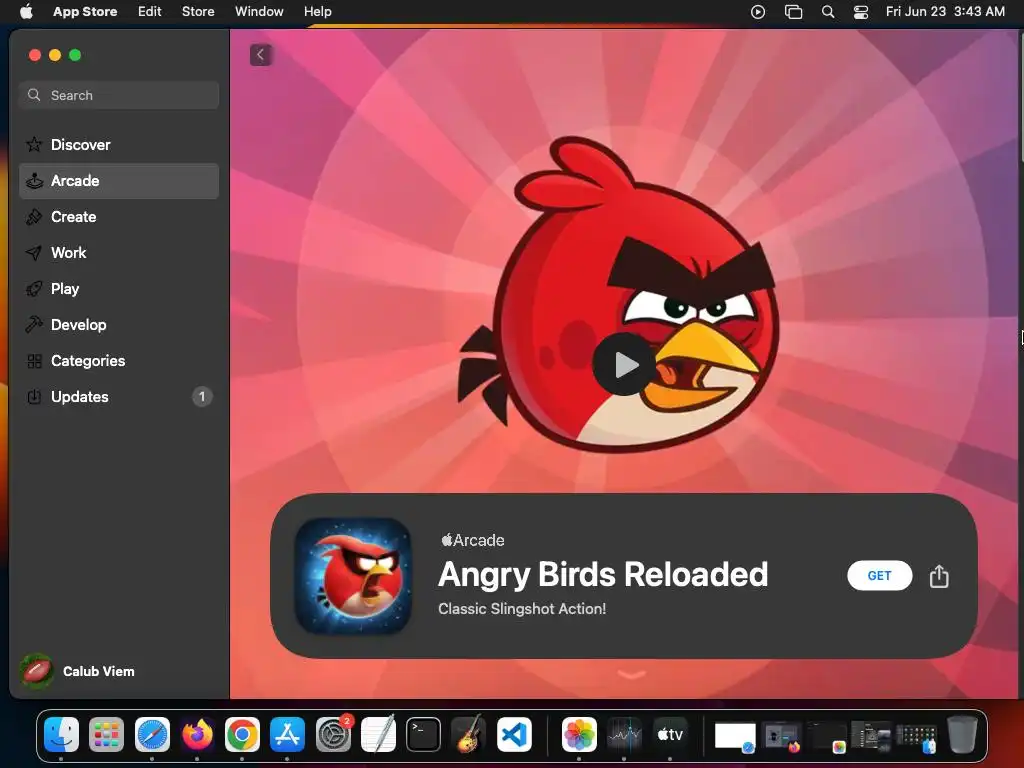The height and width of the screenshot is (768, 1024).
Task: Open the Develop section
Action: [x=119, y=325]
